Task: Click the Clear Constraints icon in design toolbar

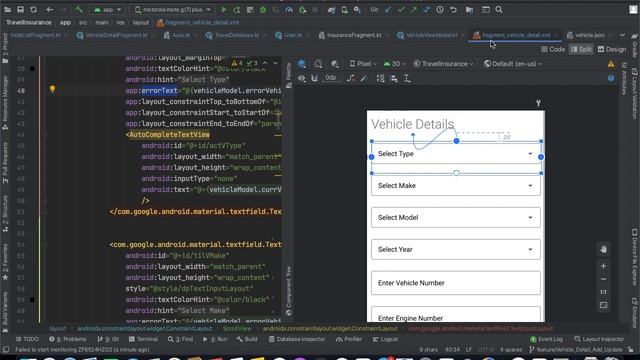Action: pyautogui.click(x=351, y=78)
